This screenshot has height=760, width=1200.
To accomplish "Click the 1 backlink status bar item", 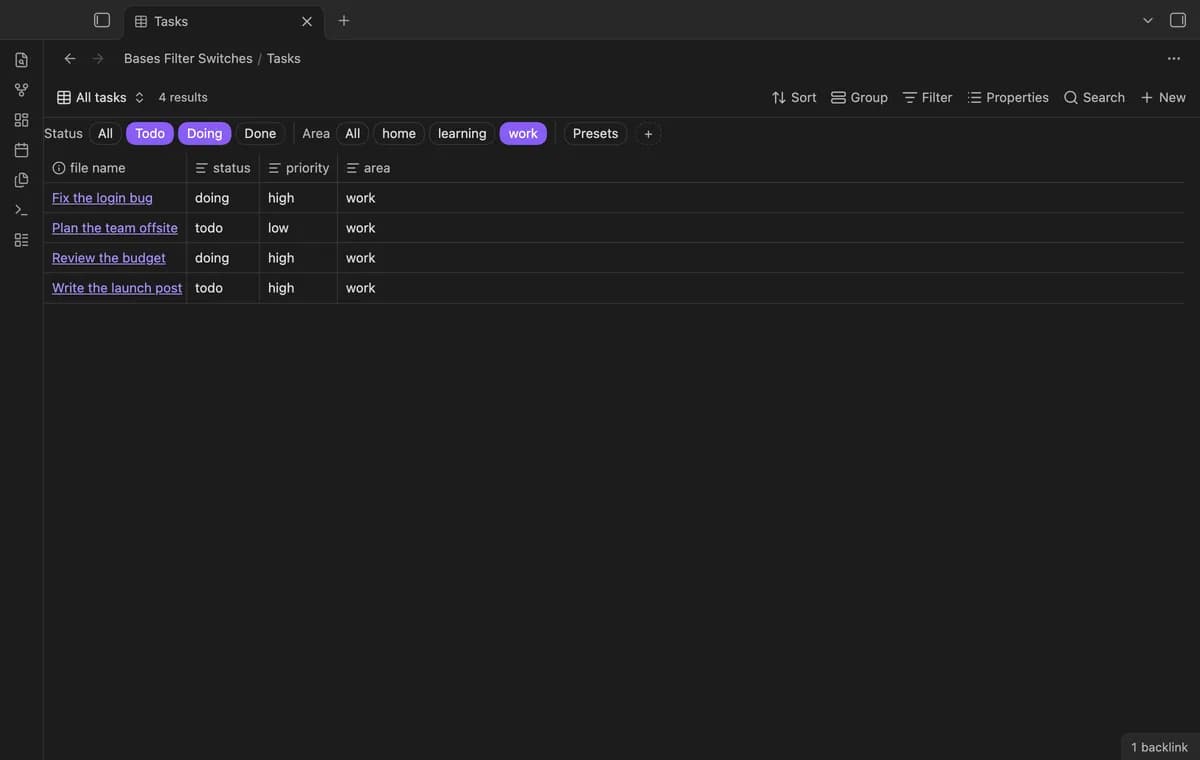I will (x=1159, y=747).
